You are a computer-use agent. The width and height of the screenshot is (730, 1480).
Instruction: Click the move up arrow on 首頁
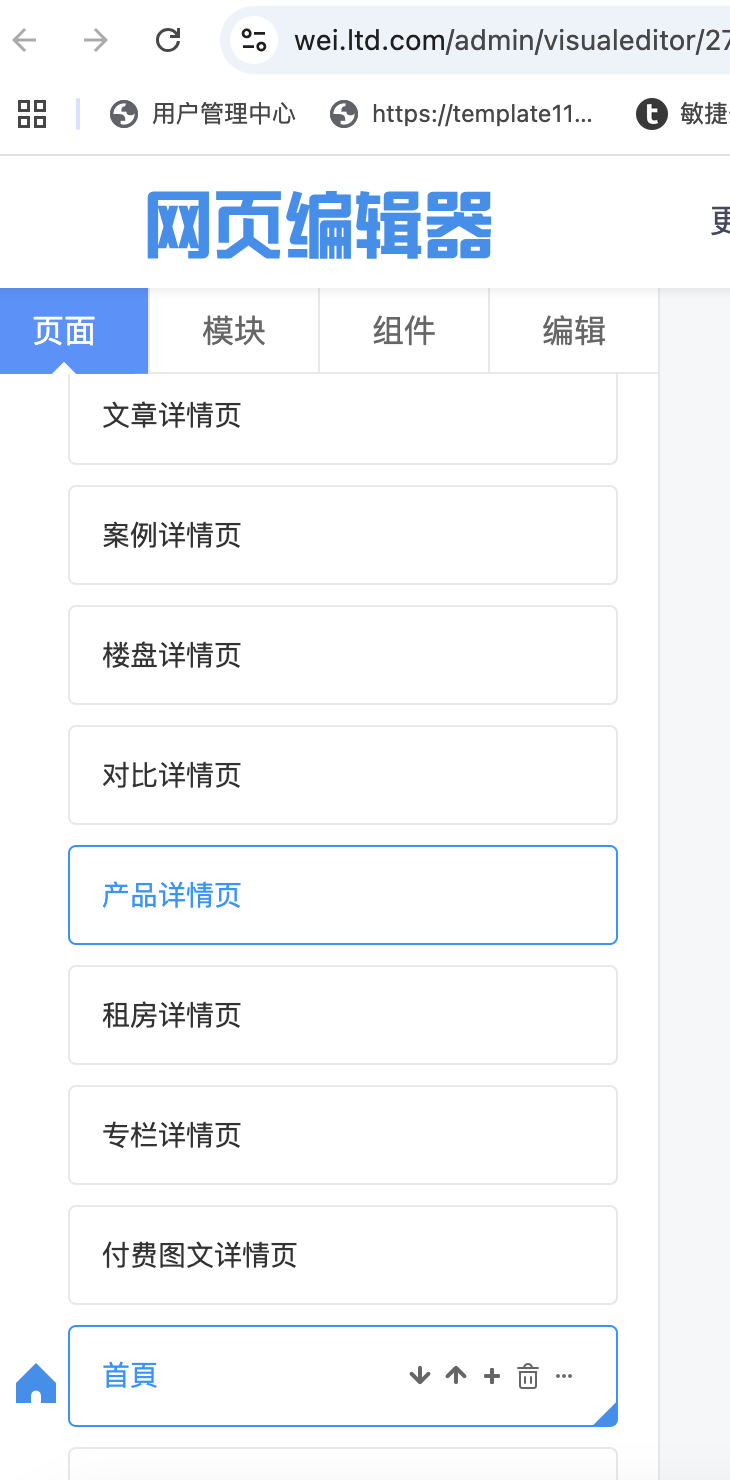pos(456,1376)
